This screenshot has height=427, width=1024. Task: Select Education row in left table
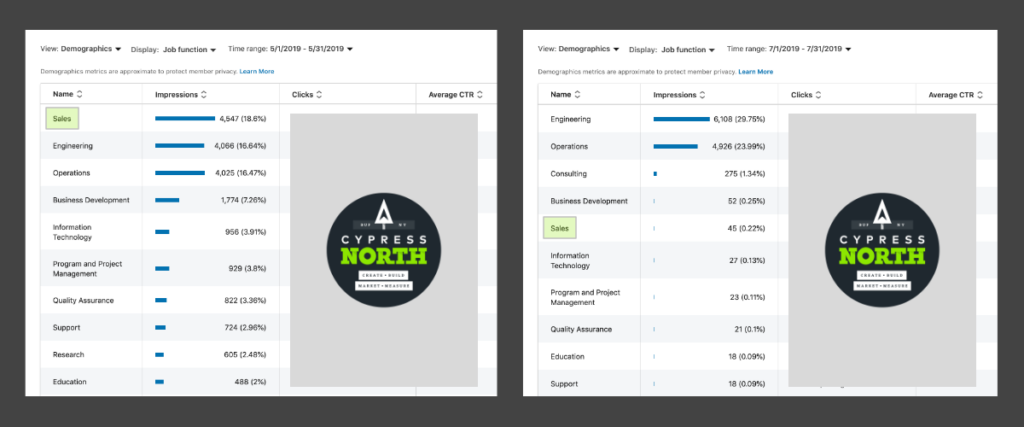coord(69,381)
